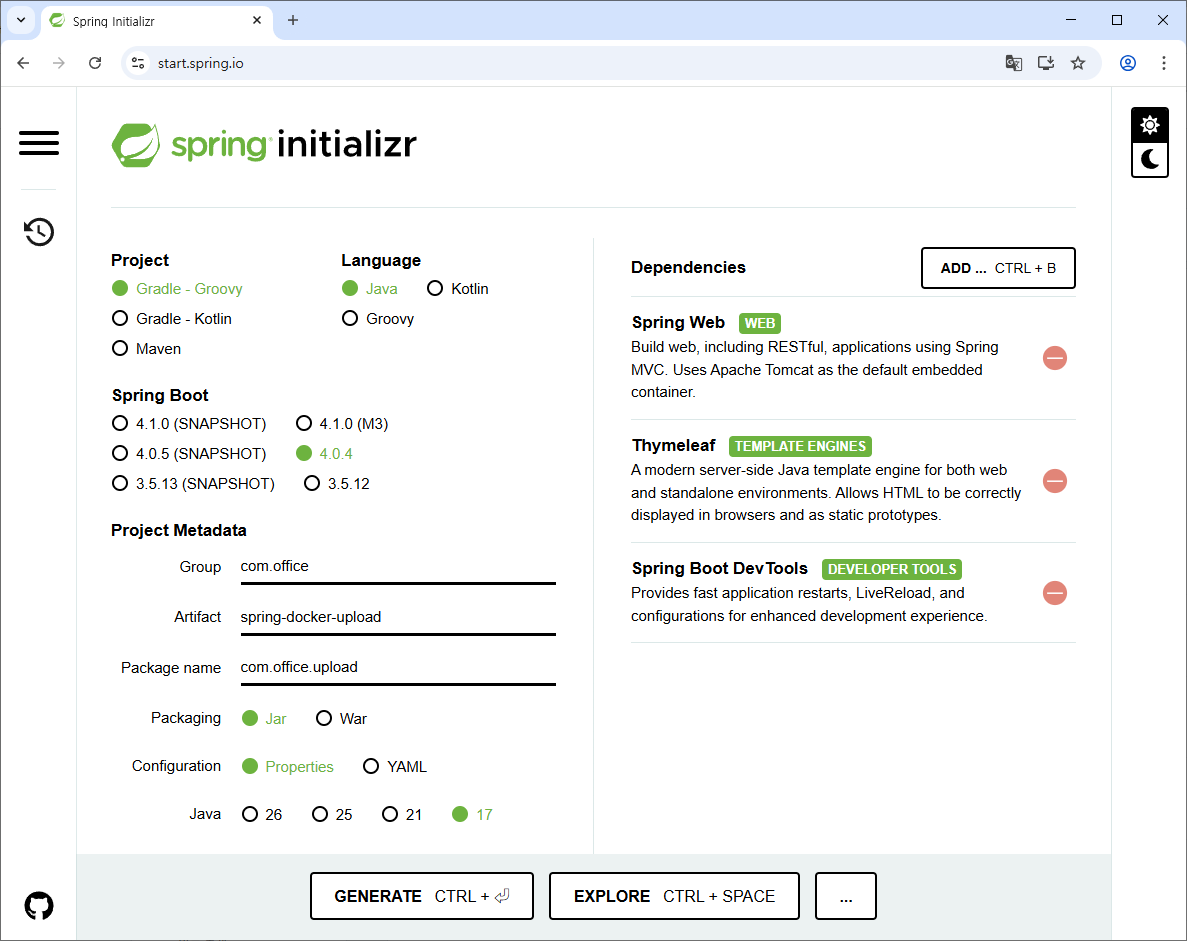Go back in browser history
1187x941 pixels.
23,63
